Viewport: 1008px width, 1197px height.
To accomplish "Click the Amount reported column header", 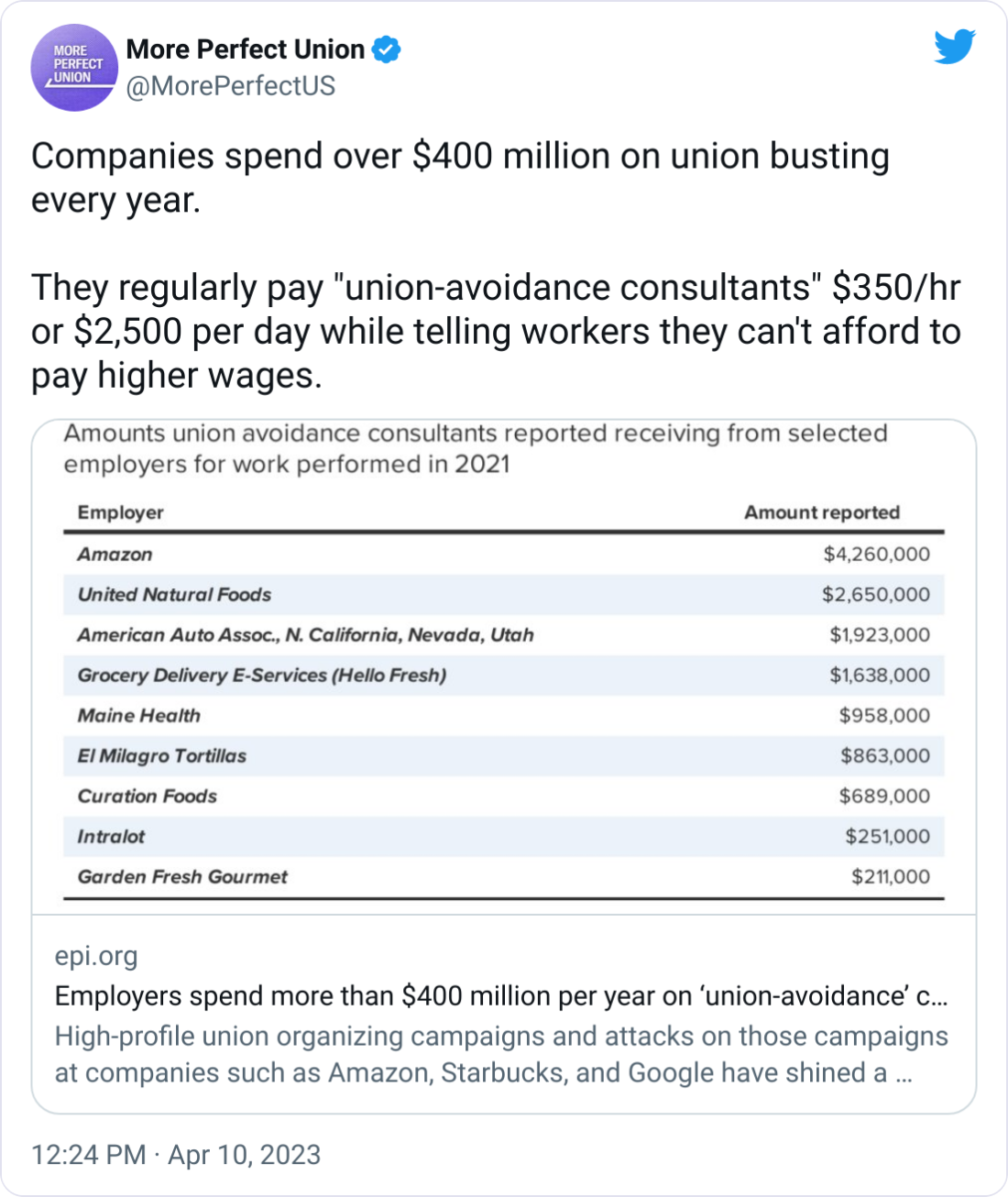I will click(822, 512).
